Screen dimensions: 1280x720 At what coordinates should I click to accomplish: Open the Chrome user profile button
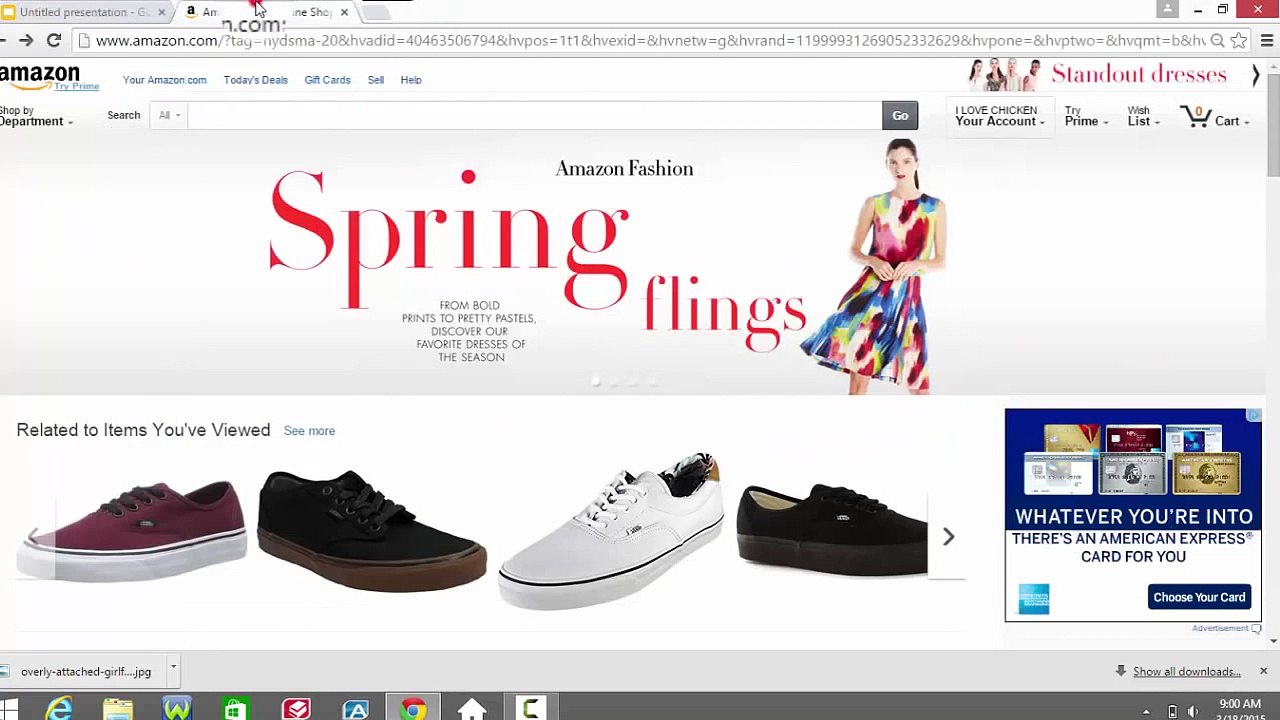[x=1167, y=9]
